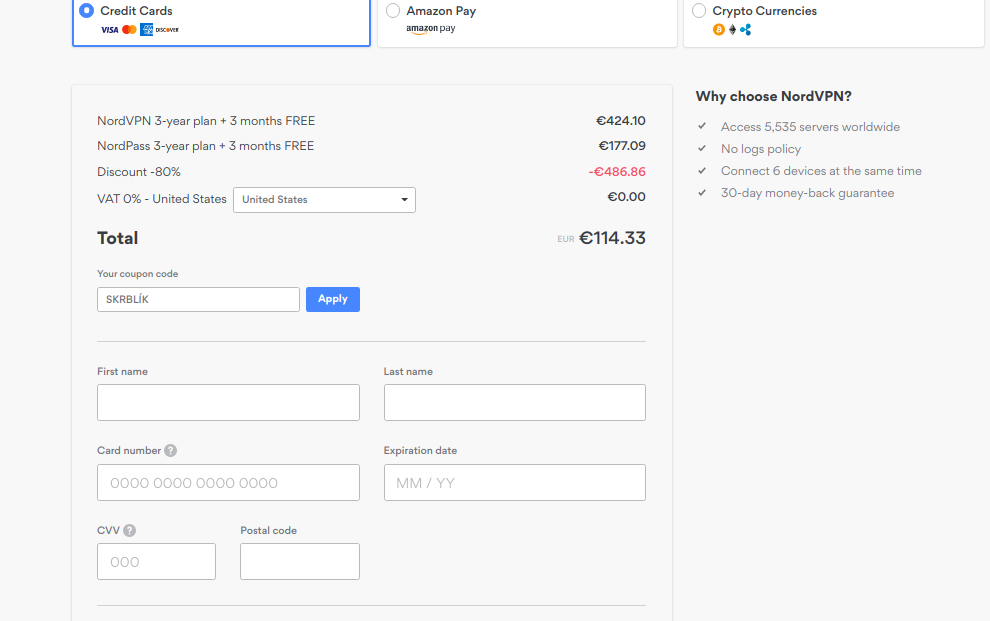Click the total price €114.33
990x621 pixels.
(x=612, y=238)
